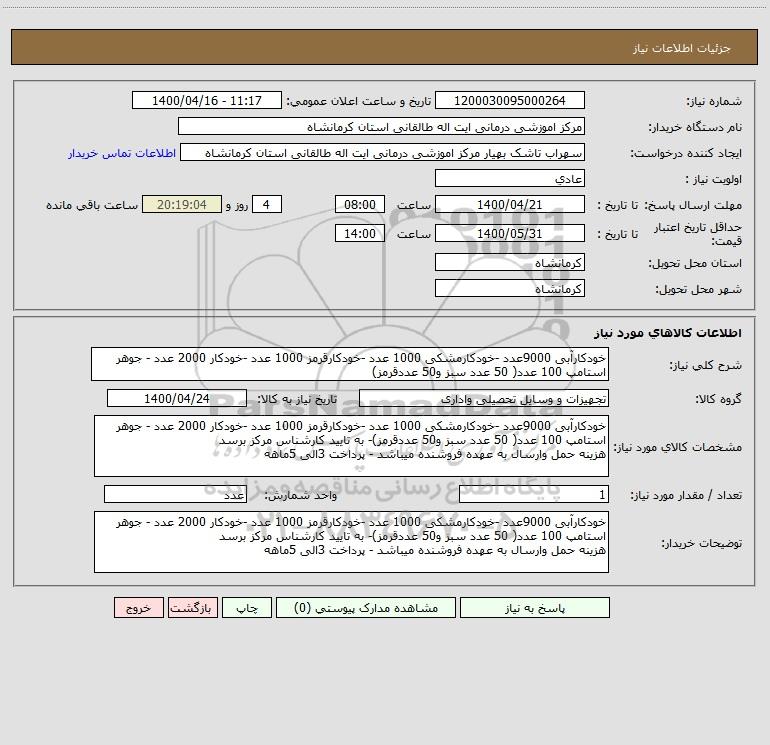The height and width of the screenshot is (745, 770).
Task: Click the مهلت ارسال پاسخ label
Action: point(692,205)
